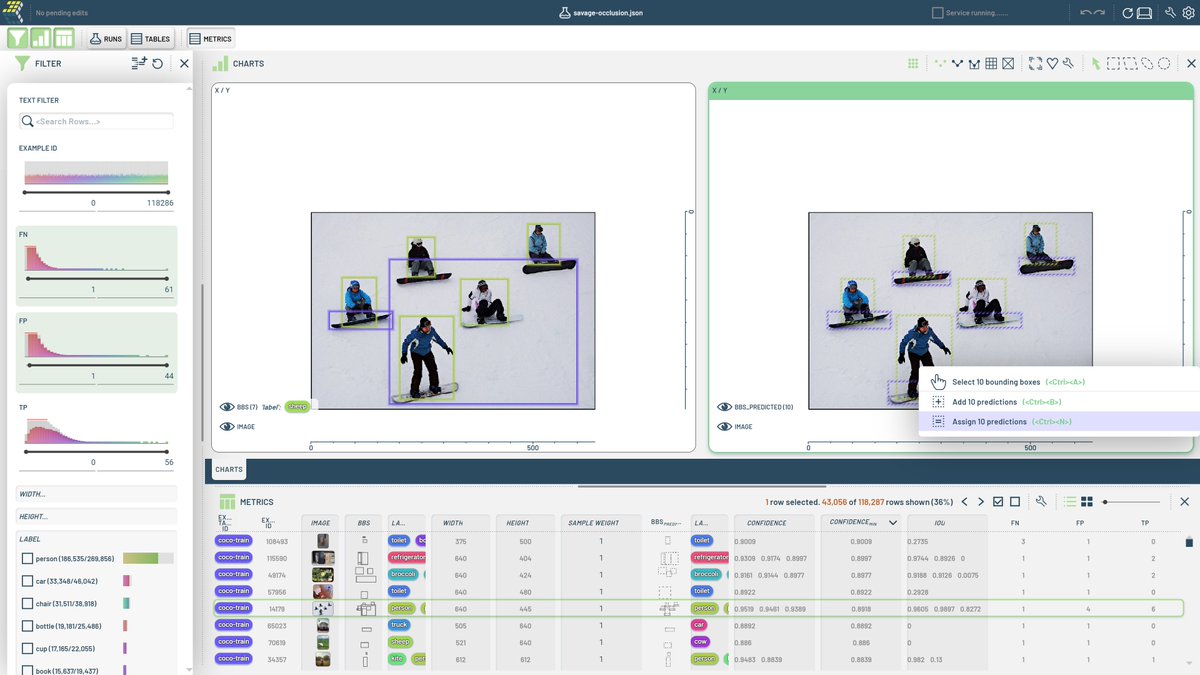Click the text filter search field

(96, 121)
